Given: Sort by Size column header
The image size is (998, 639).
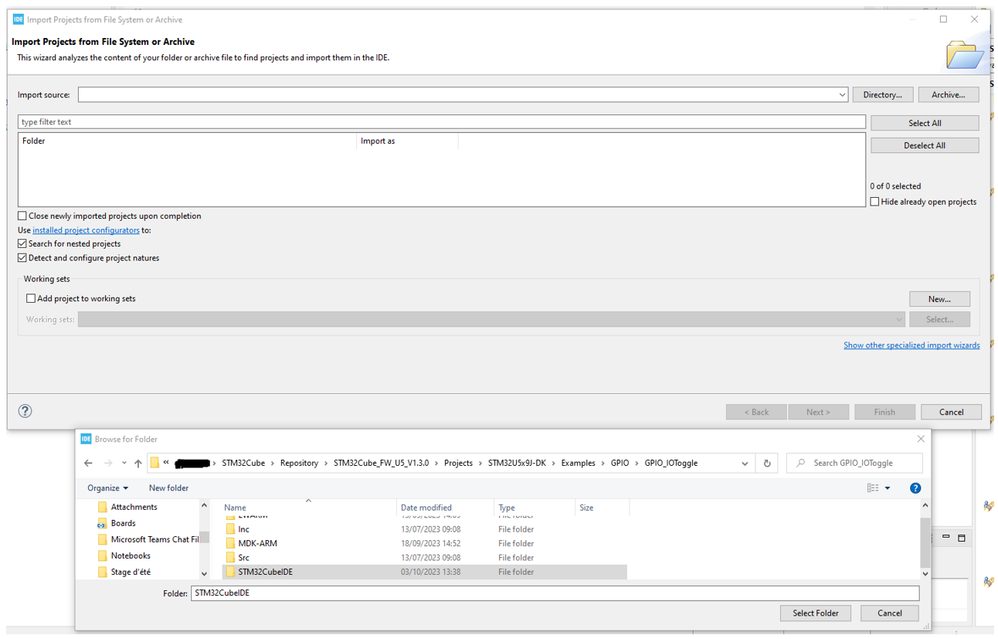Looking at the screenshot, I should [601, 508].
